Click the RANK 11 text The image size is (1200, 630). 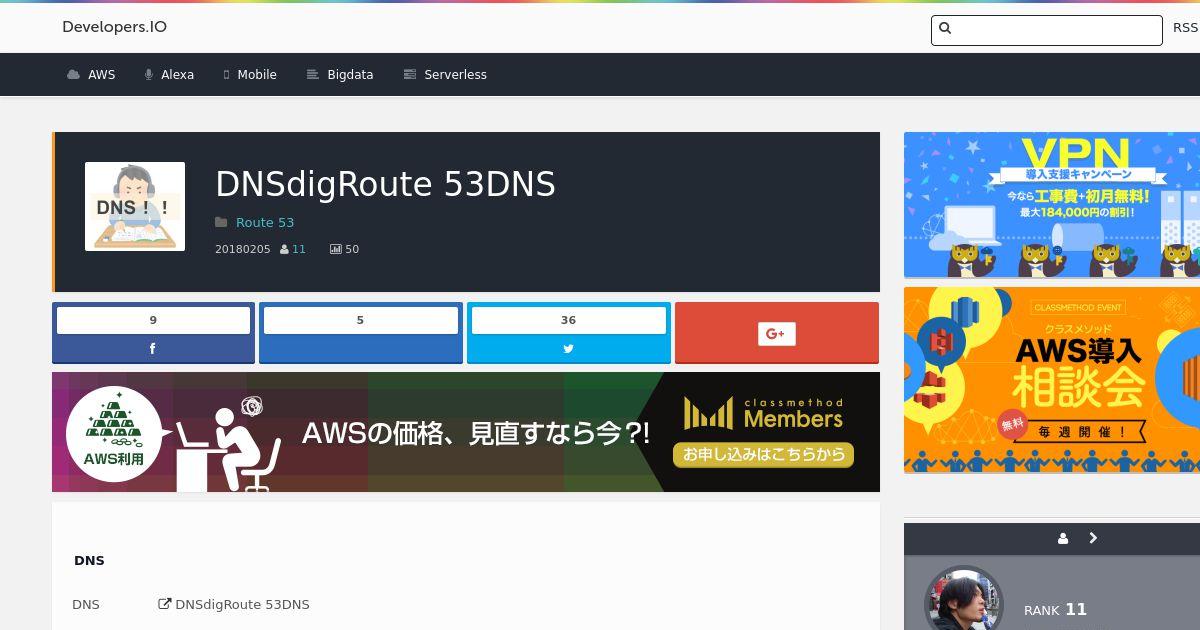pyautogui.click(x=1055, y=609)
